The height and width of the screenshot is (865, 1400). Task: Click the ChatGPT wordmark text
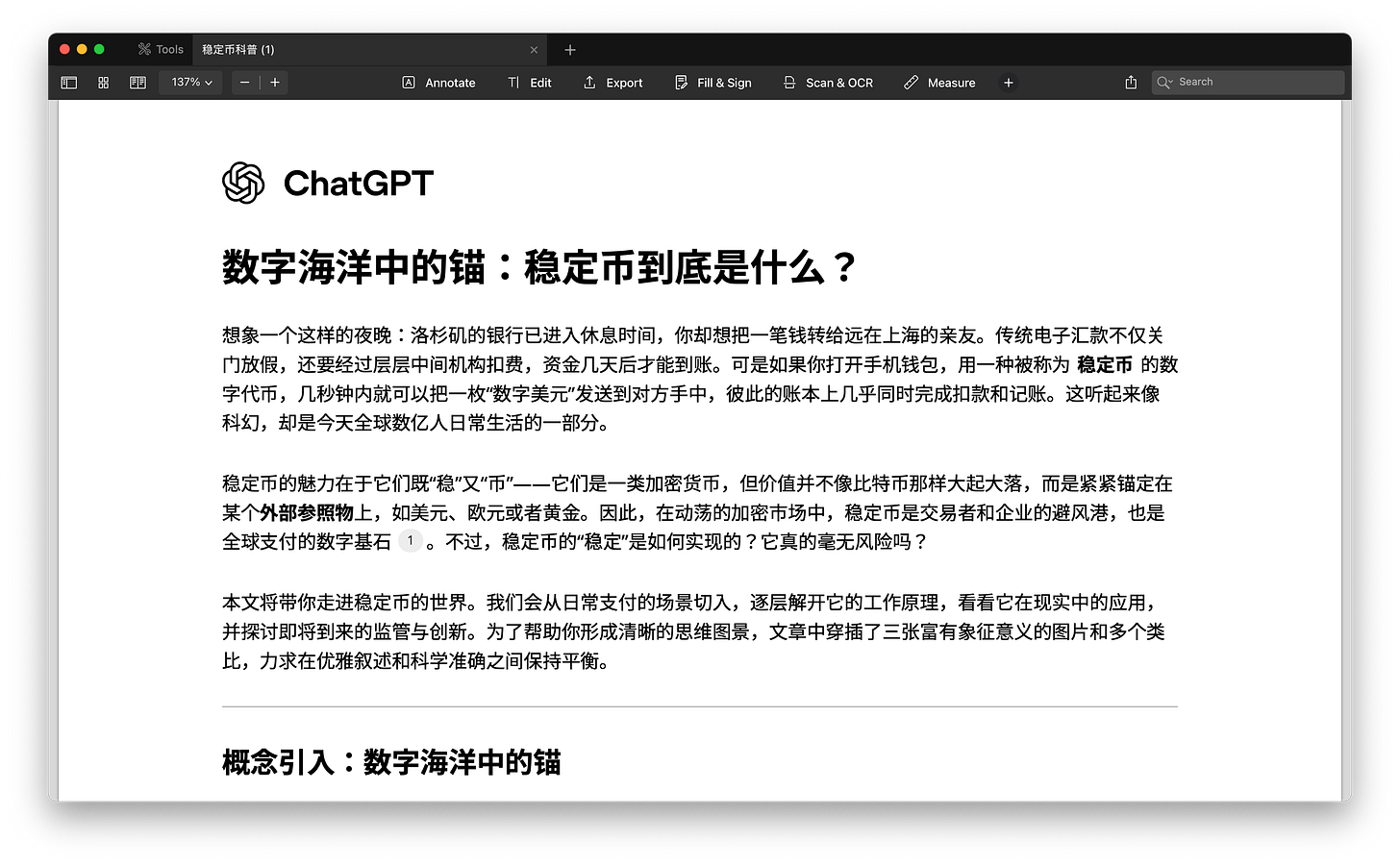click(x=359, y=183)
